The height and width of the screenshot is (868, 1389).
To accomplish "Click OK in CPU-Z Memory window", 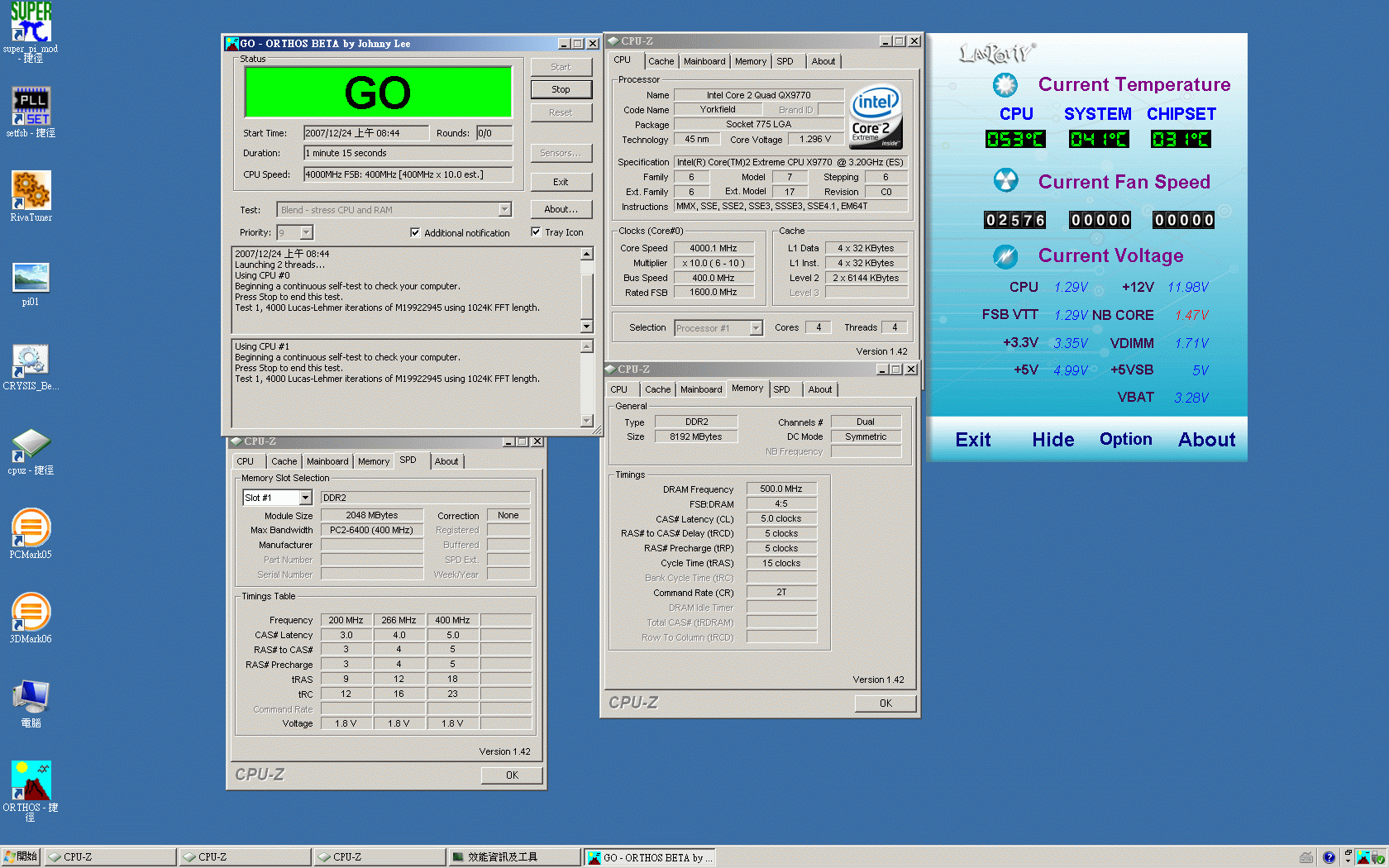I will pyautogui.click(x=885, y=703).
